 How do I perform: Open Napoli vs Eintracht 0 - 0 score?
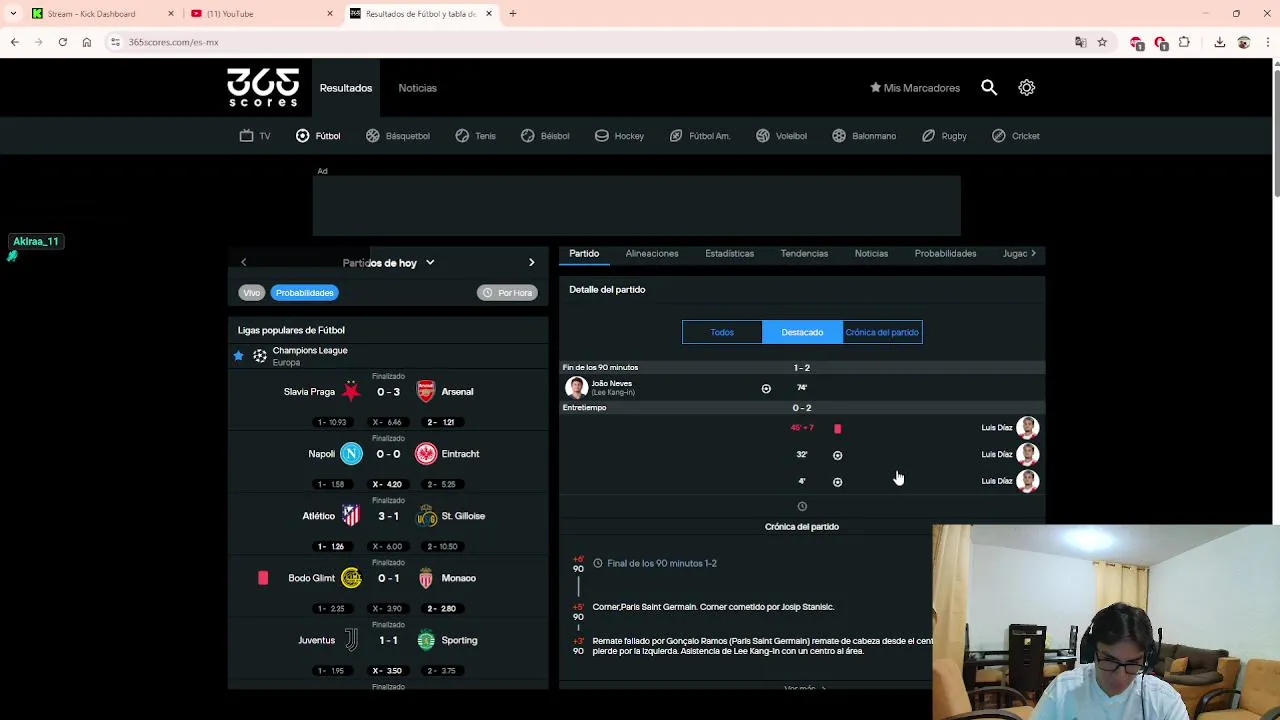(x=388, y=454)
